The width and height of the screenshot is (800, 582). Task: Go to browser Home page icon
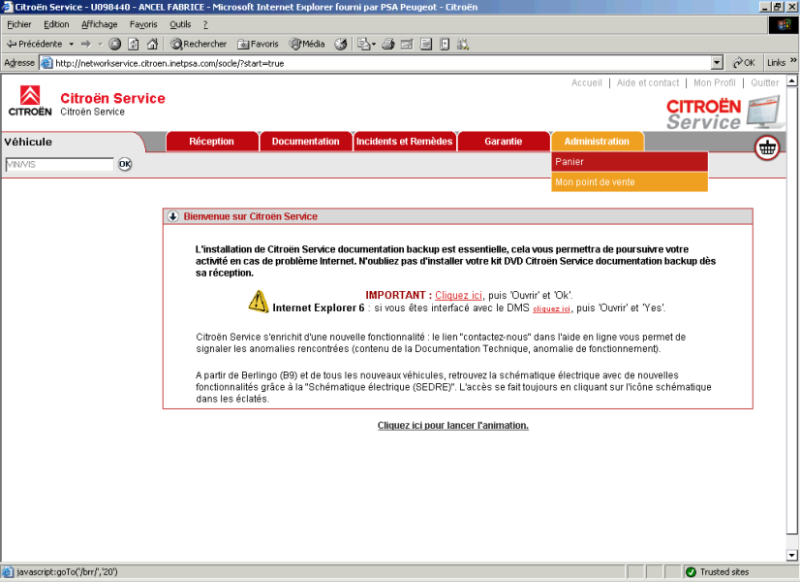tap(152, 44)
